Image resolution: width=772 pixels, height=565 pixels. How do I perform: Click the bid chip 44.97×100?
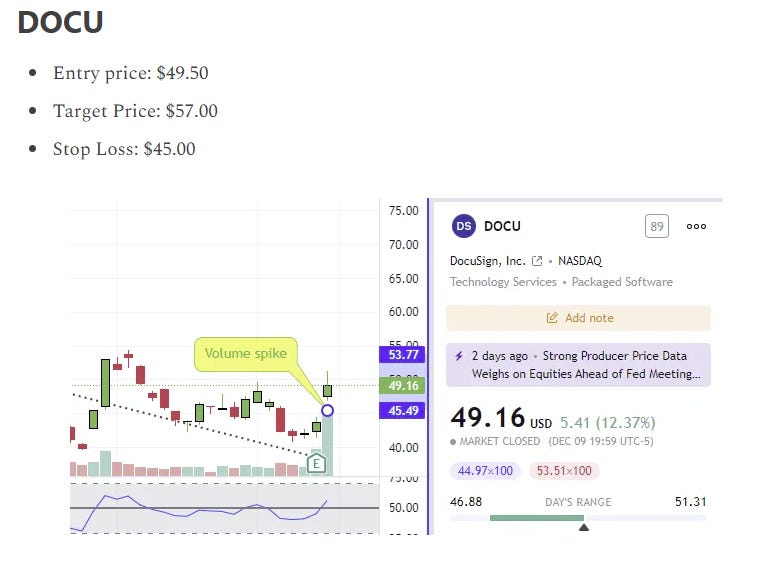pos(485,471)
